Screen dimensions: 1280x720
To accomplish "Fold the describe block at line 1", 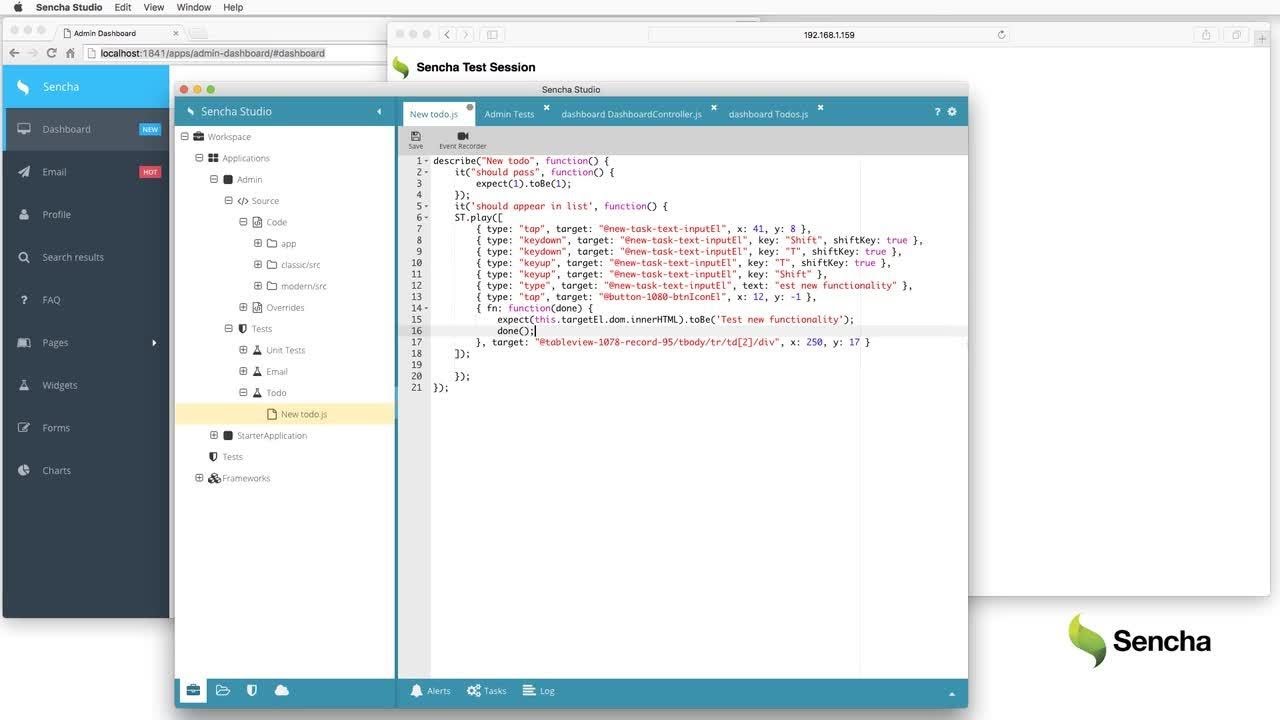I will coord(426,161).
